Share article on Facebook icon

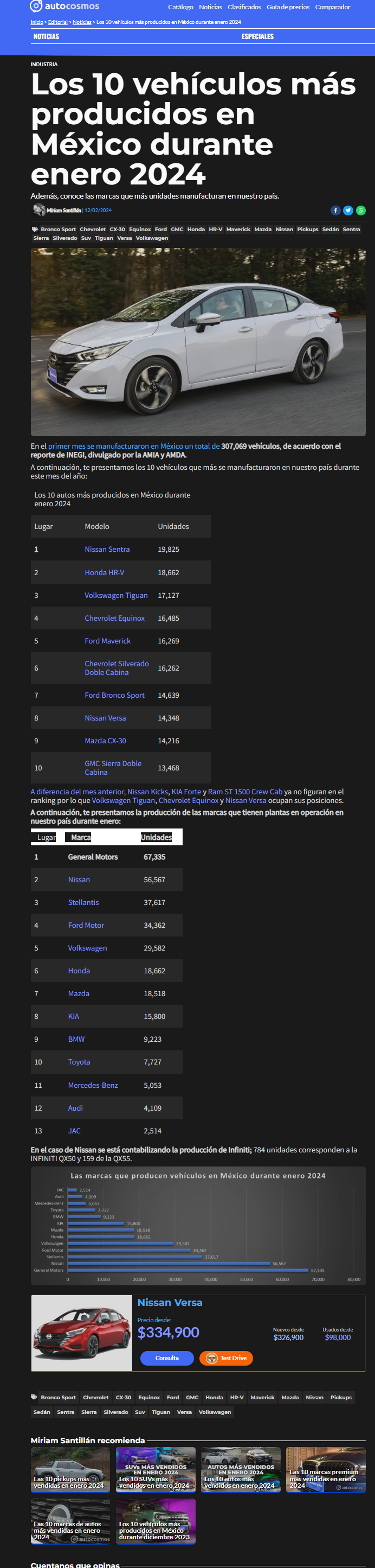click(x=335, y=211)
